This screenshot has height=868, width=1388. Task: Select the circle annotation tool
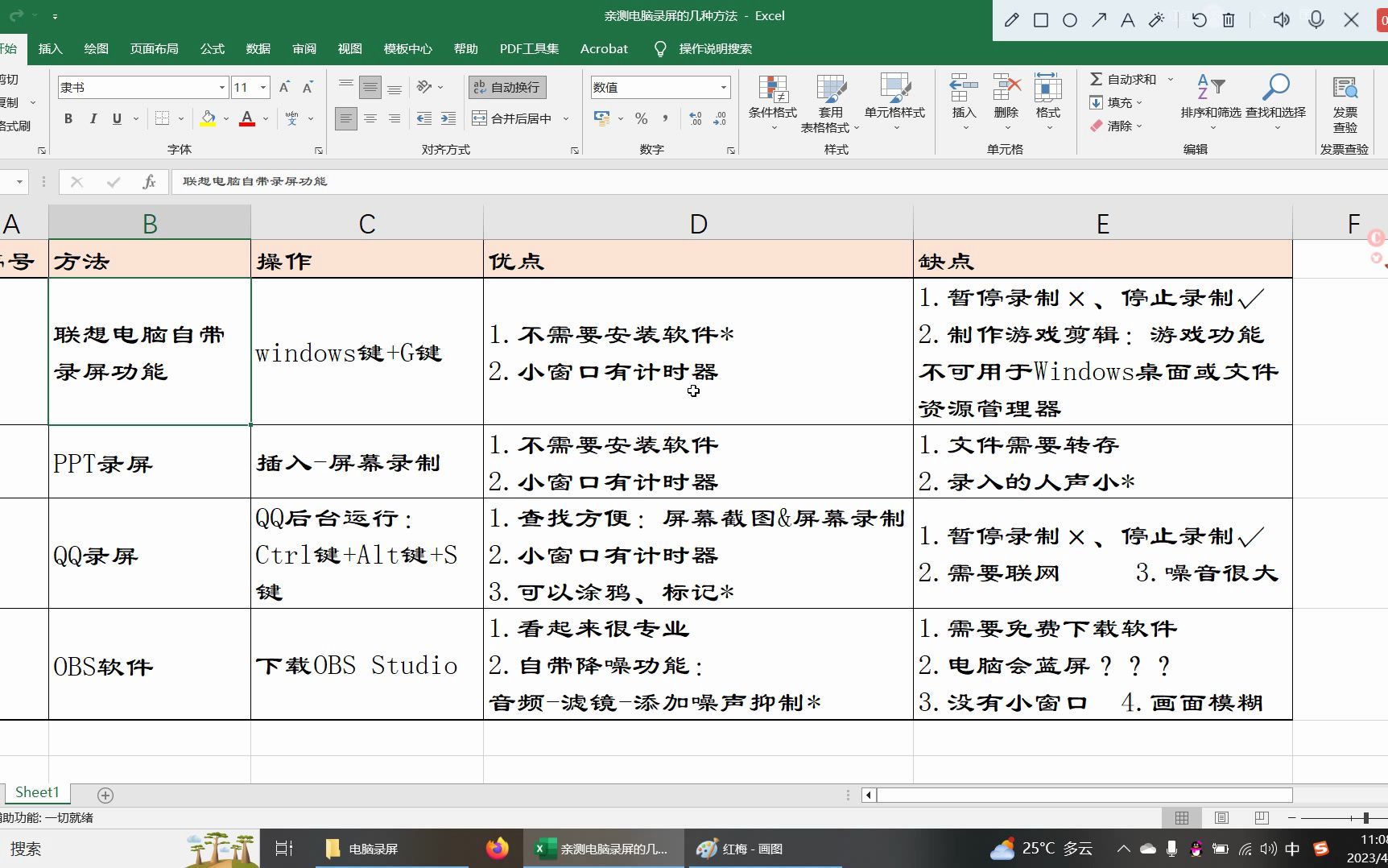pos(1070,20)
